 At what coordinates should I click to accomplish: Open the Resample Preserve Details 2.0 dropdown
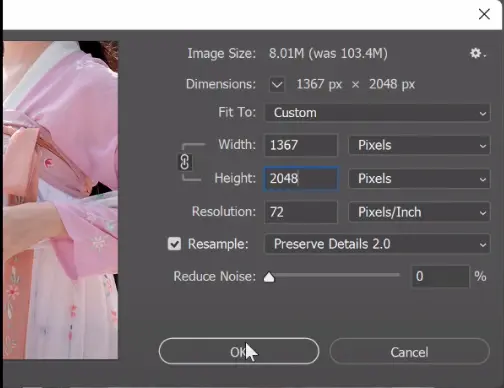tap(378, 244)
